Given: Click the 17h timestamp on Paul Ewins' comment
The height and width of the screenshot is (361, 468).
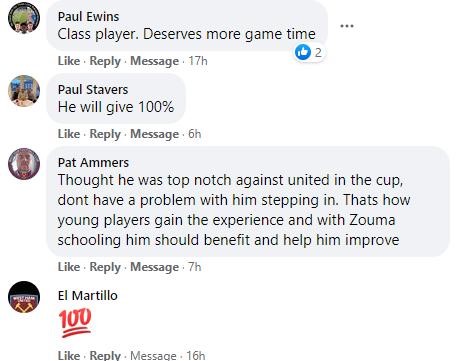Looking at the screenshot, I should click(198, 61).
